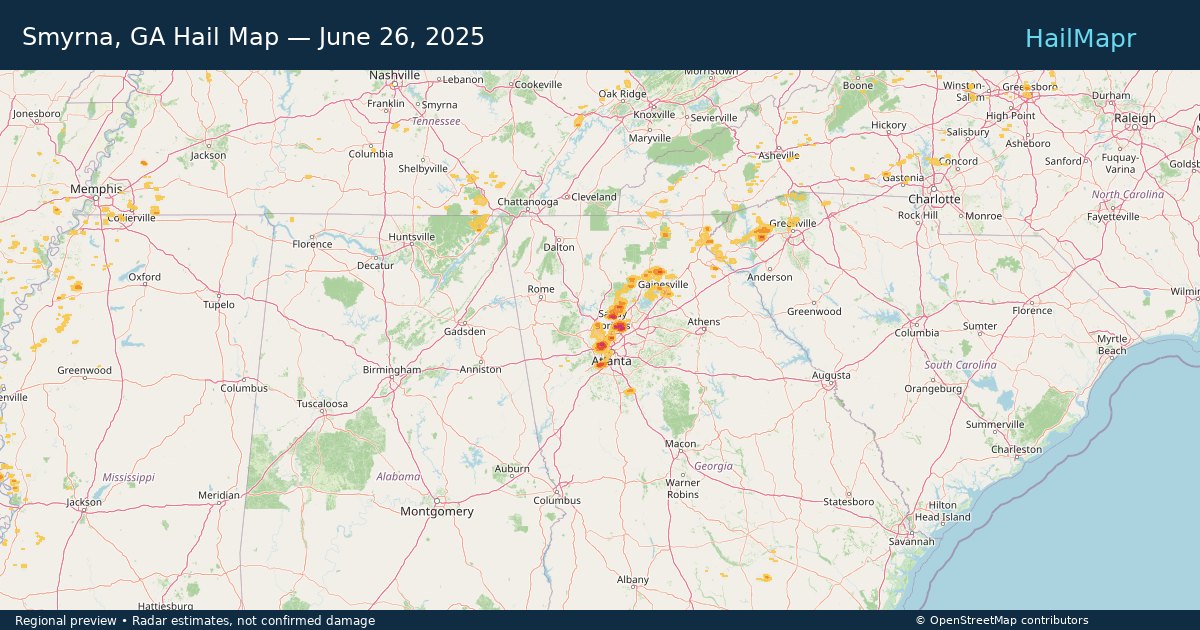Image resolution: width=1200 pixels, height=630 pixels.
Task: Click the Alabama state name label
Action: (x=399, y=477)
